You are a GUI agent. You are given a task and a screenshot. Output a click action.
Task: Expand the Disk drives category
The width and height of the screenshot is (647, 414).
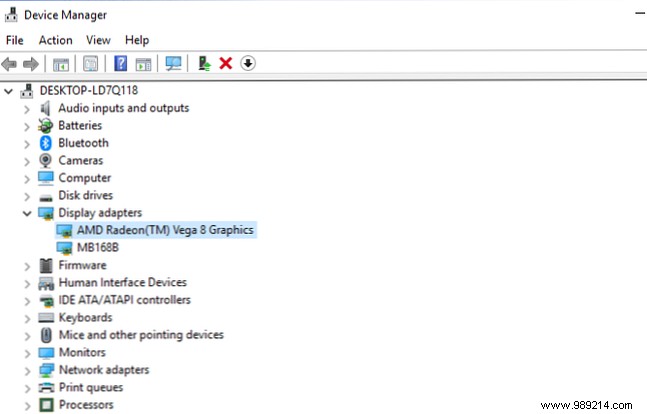pos(27,196)
